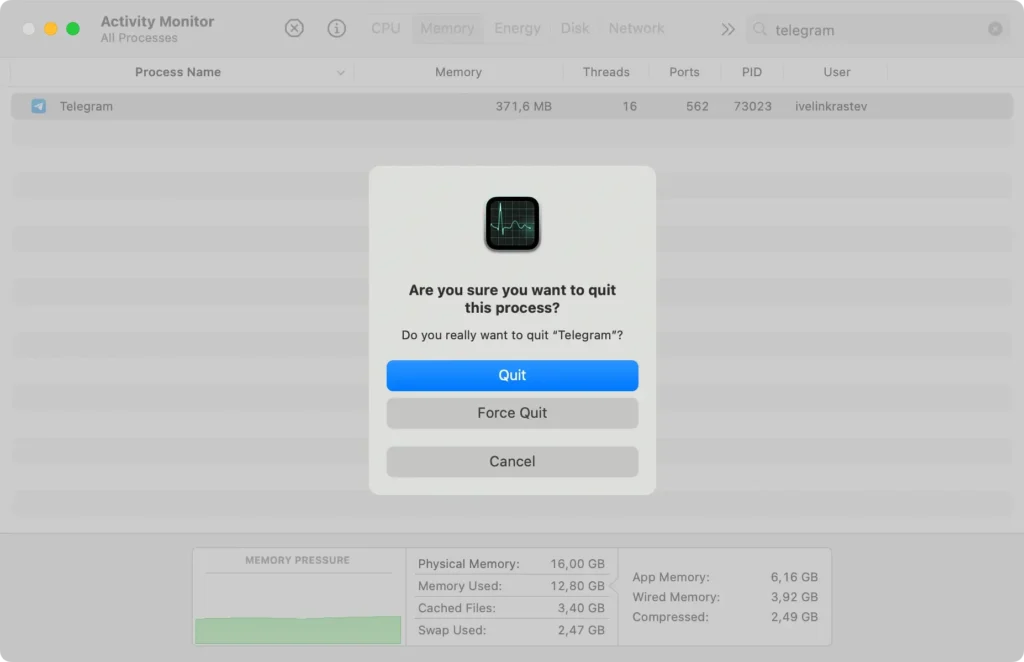
Task: Toggle Process Name sort order arrow
Action: click(340, 72)
